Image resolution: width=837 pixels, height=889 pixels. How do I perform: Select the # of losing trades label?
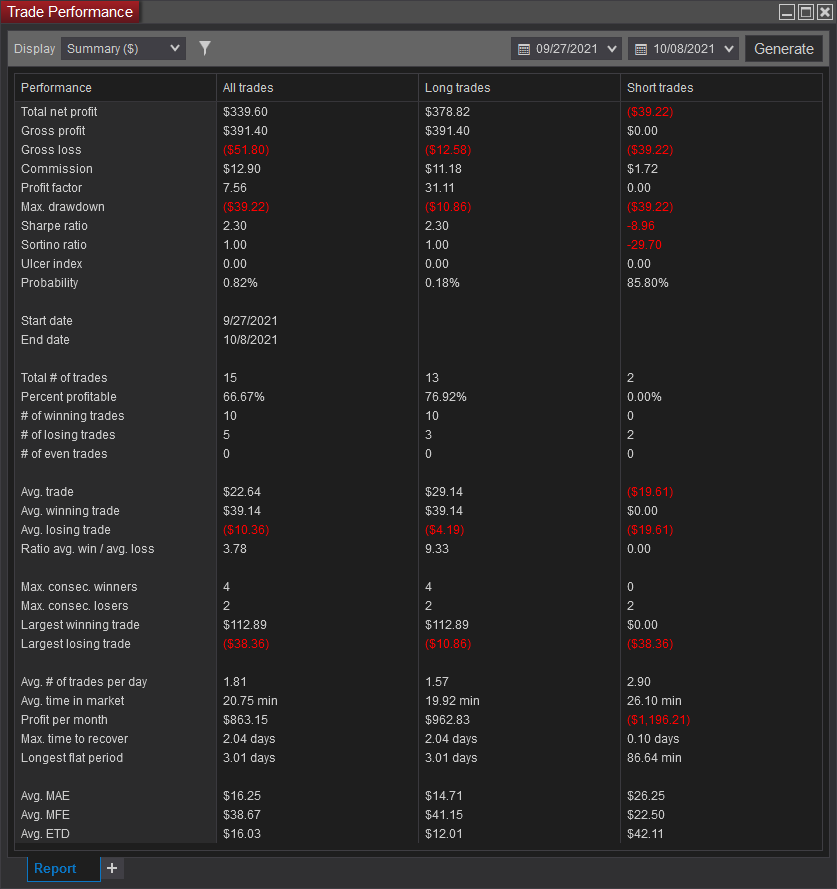(68, 435)
